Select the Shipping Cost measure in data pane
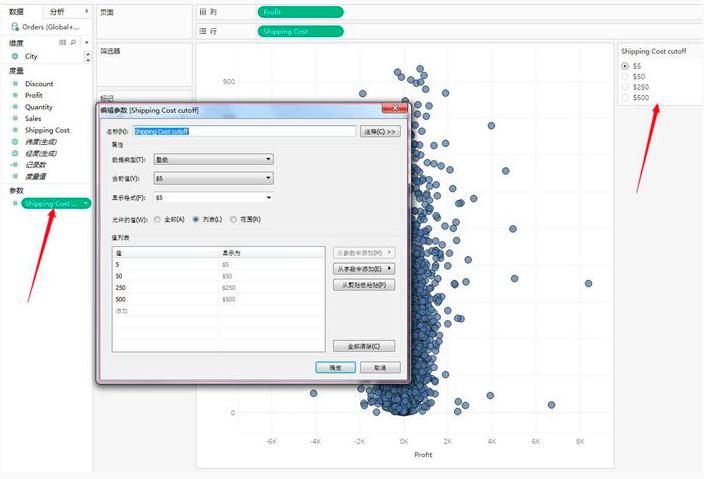The height and width of the screenshot is (479, 704). coord(47,130)
